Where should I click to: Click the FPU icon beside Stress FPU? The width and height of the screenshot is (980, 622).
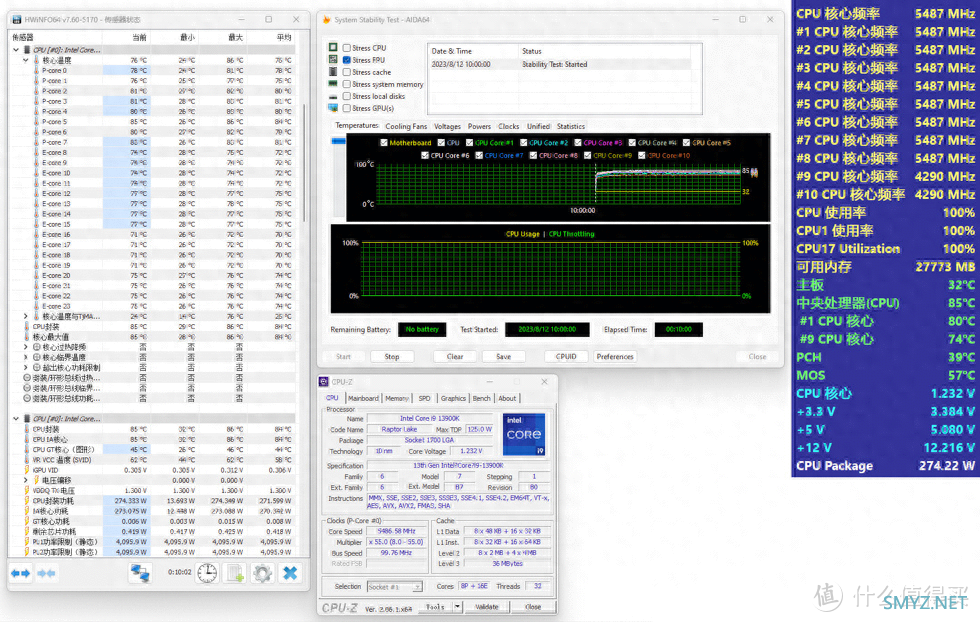tap(333, 59)
